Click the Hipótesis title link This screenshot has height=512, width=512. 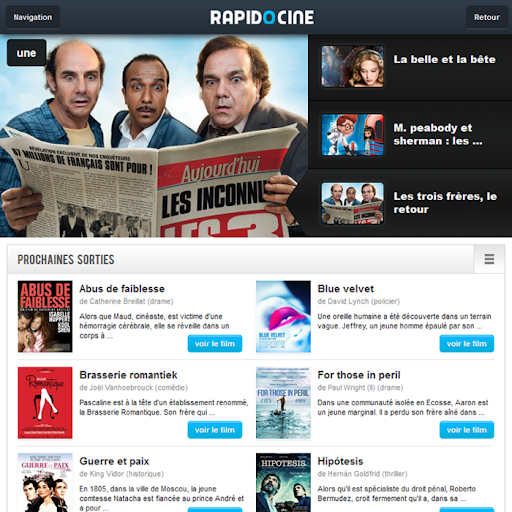point(340,461)
